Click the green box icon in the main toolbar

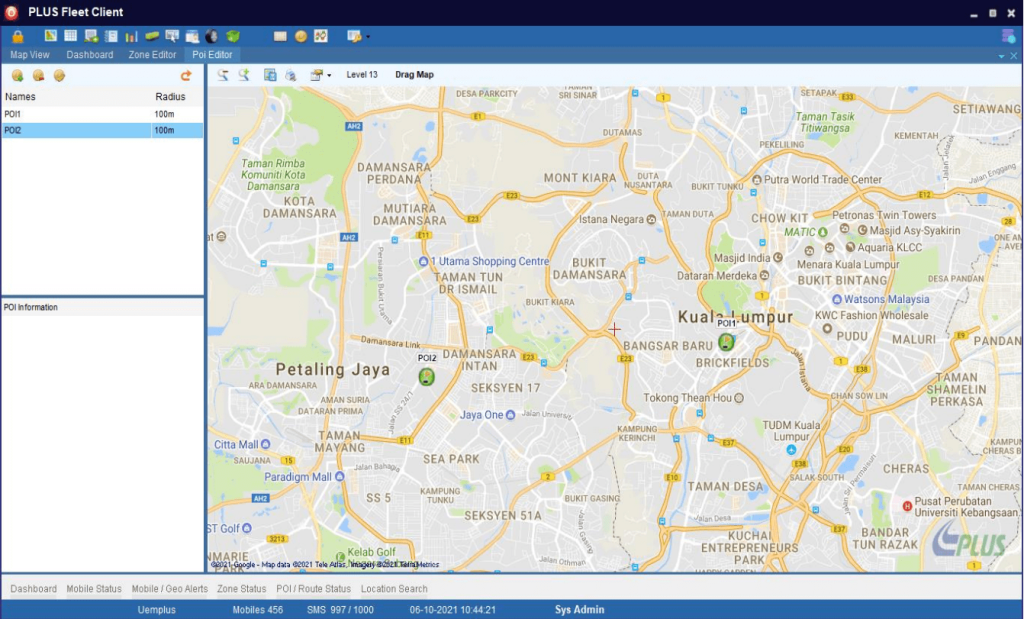(232, 36)
